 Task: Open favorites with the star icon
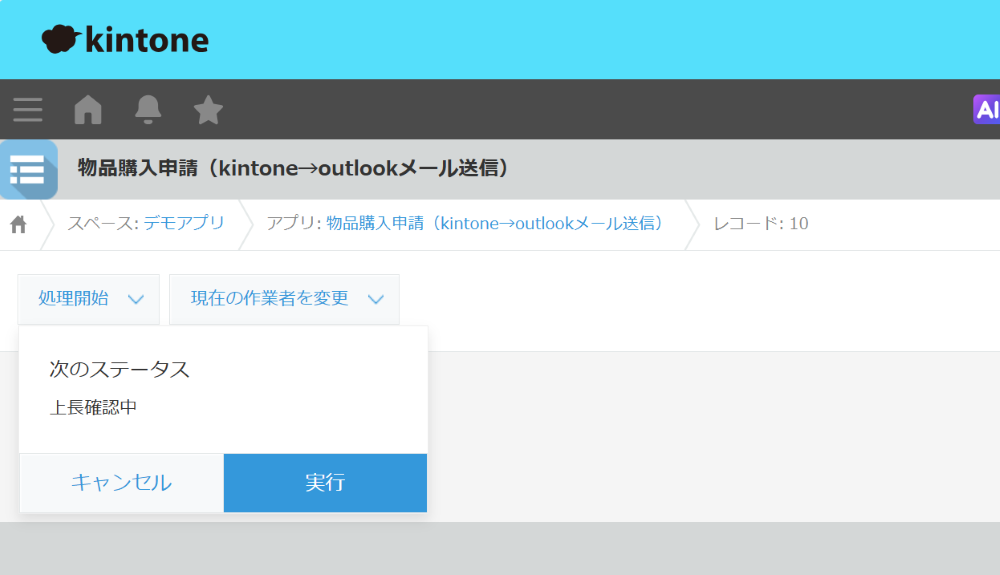[208, 109]
